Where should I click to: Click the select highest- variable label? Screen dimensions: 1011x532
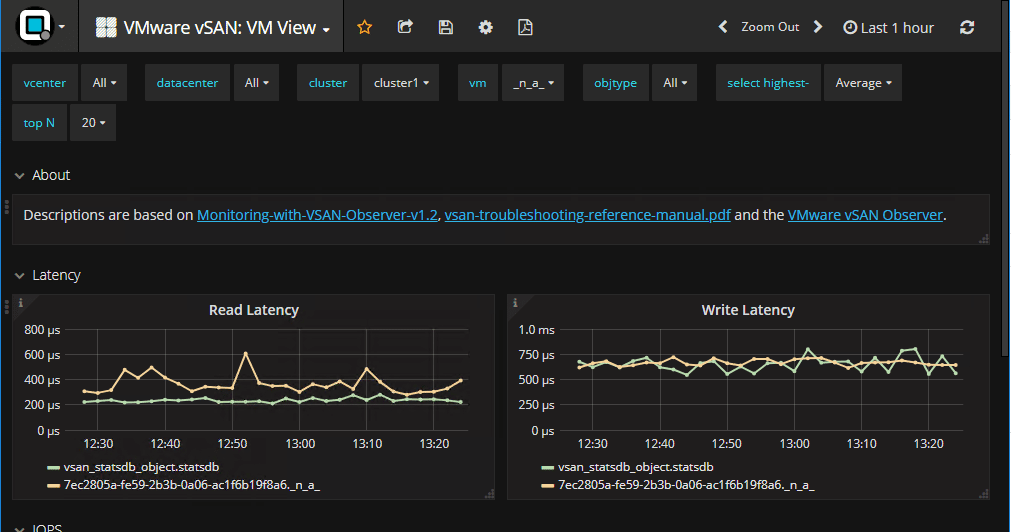768,83
